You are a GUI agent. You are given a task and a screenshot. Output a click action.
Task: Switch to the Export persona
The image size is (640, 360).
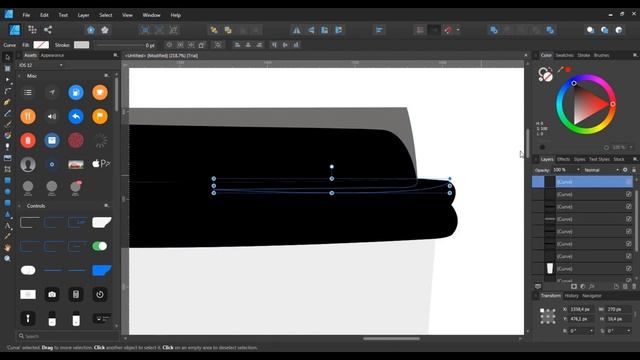click(48, 30)
